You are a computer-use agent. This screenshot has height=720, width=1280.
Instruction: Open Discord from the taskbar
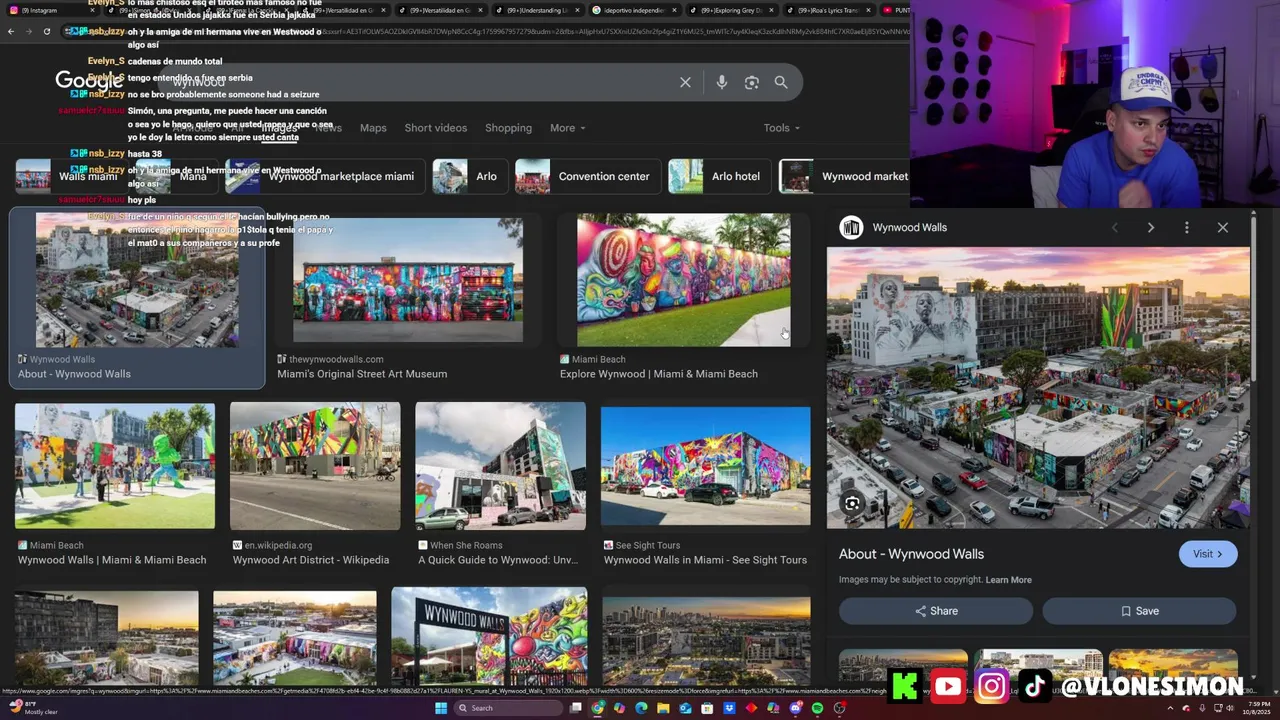click(795, 708)
